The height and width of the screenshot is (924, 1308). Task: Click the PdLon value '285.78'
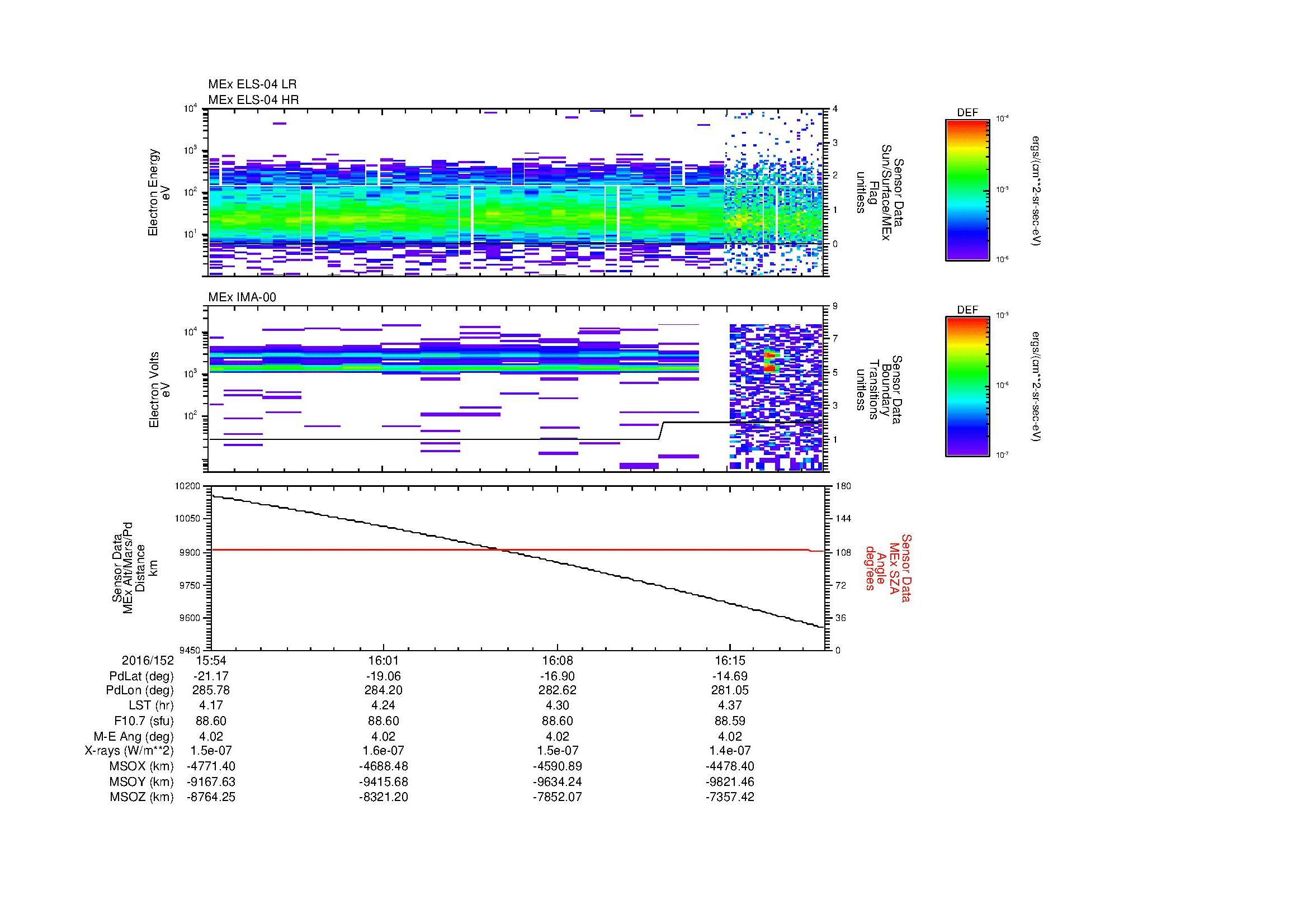coord(211,690)
